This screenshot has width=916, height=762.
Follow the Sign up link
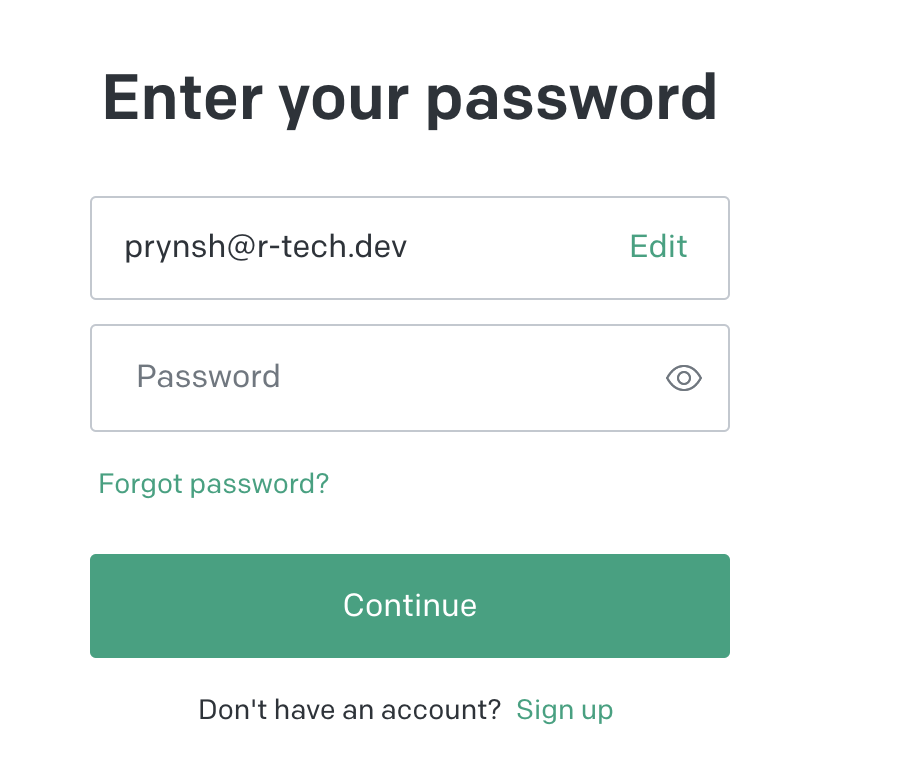(x=564, y=710)
